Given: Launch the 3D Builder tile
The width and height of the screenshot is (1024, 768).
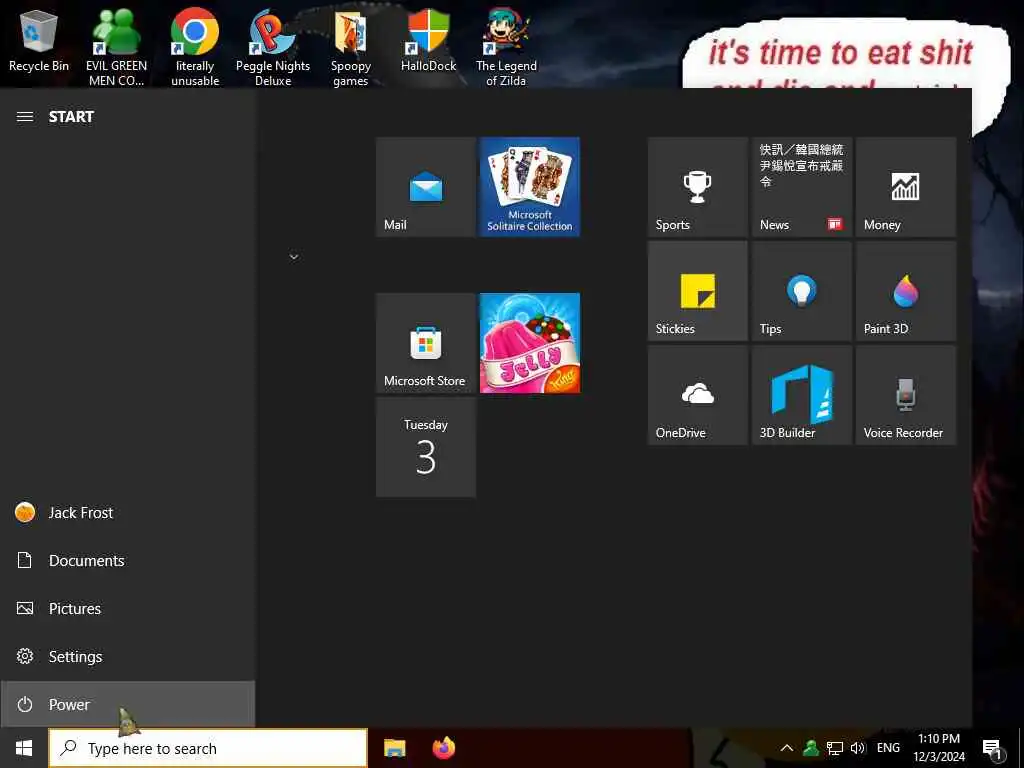Looking at the screenshot, I should click(801, 395).
